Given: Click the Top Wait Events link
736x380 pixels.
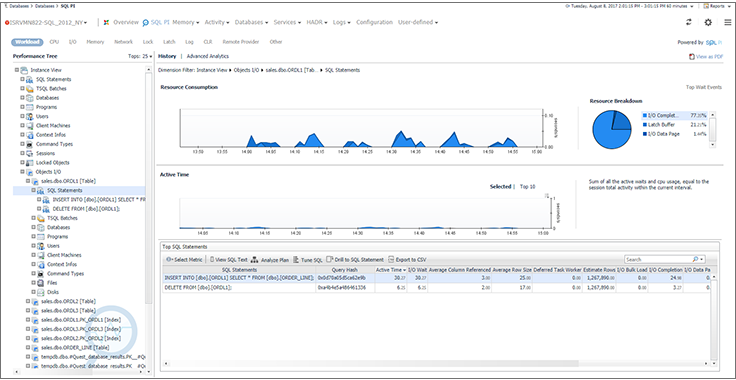Looking at the screenshot, I should tap(704, 87).
